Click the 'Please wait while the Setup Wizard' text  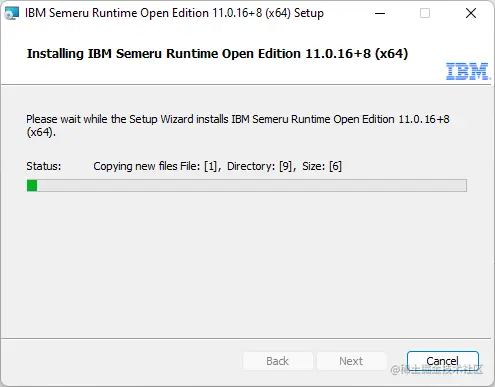coord(238,125)
